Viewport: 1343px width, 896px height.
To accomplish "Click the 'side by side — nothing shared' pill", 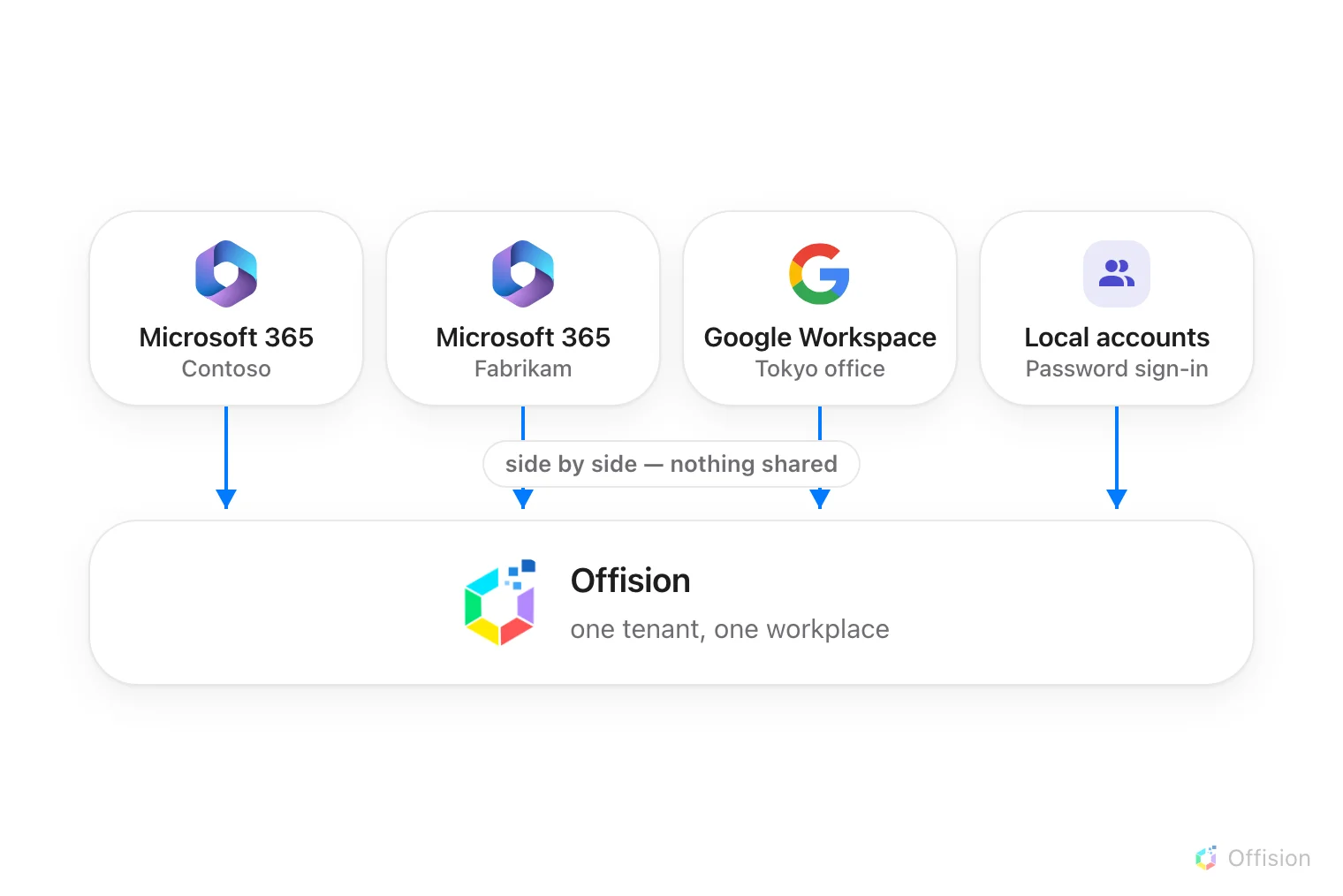I will tap(671, 464).
